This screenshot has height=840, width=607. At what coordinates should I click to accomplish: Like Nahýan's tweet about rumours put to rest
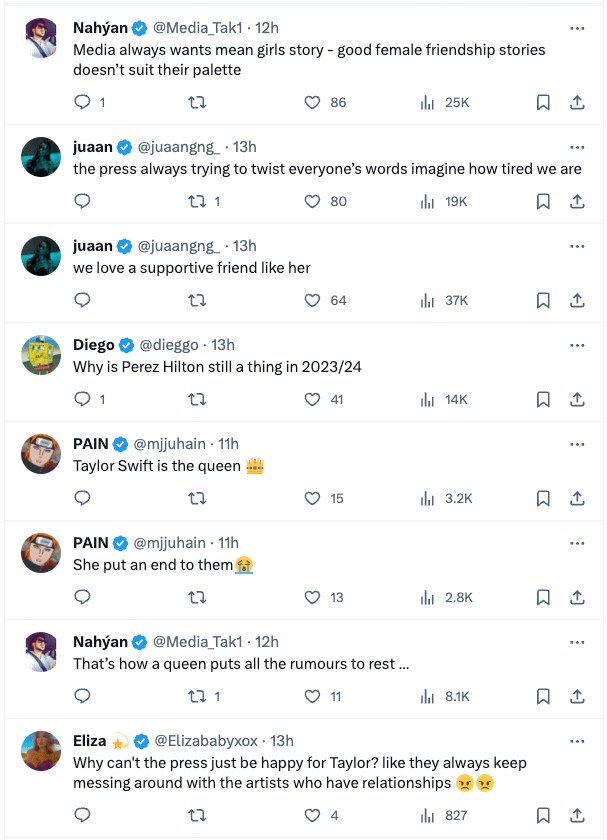pos(312,696)
